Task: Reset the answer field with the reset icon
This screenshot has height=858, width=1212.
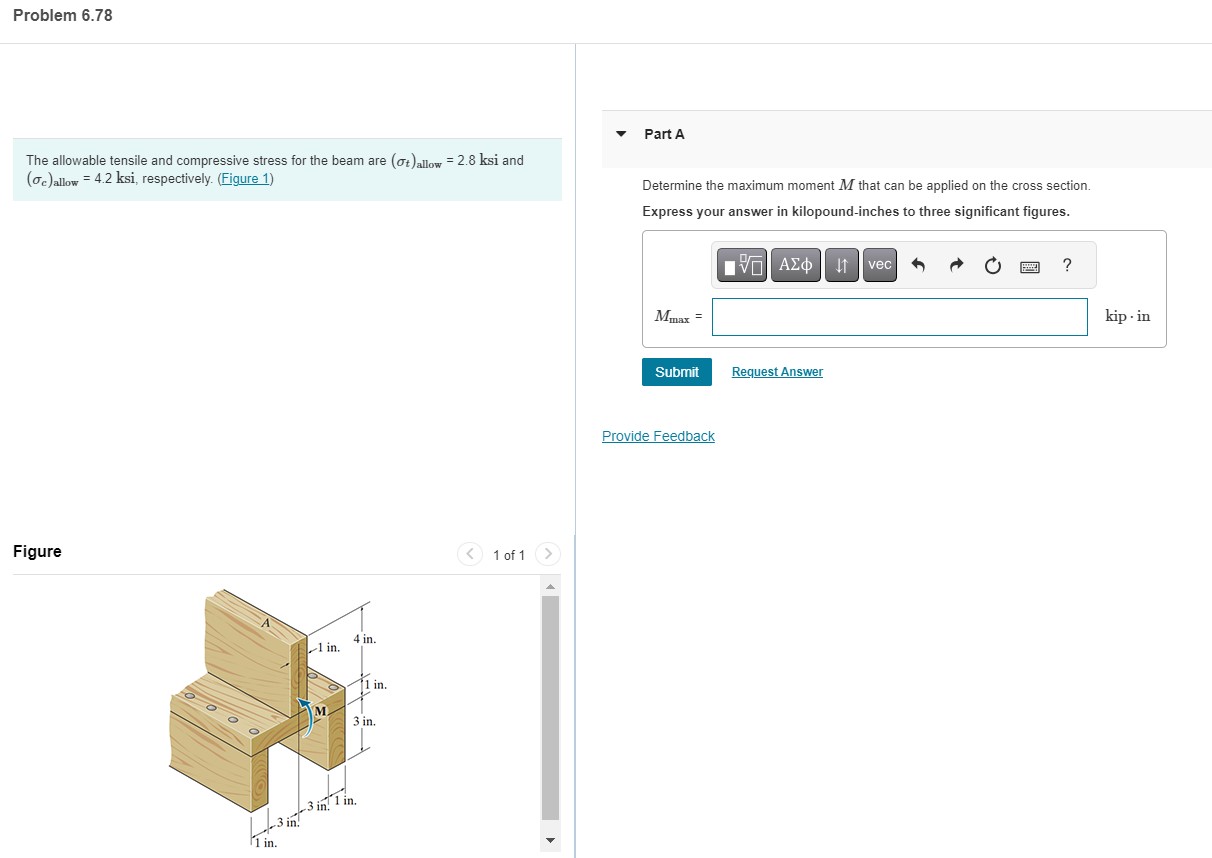Action: [991, 264]
